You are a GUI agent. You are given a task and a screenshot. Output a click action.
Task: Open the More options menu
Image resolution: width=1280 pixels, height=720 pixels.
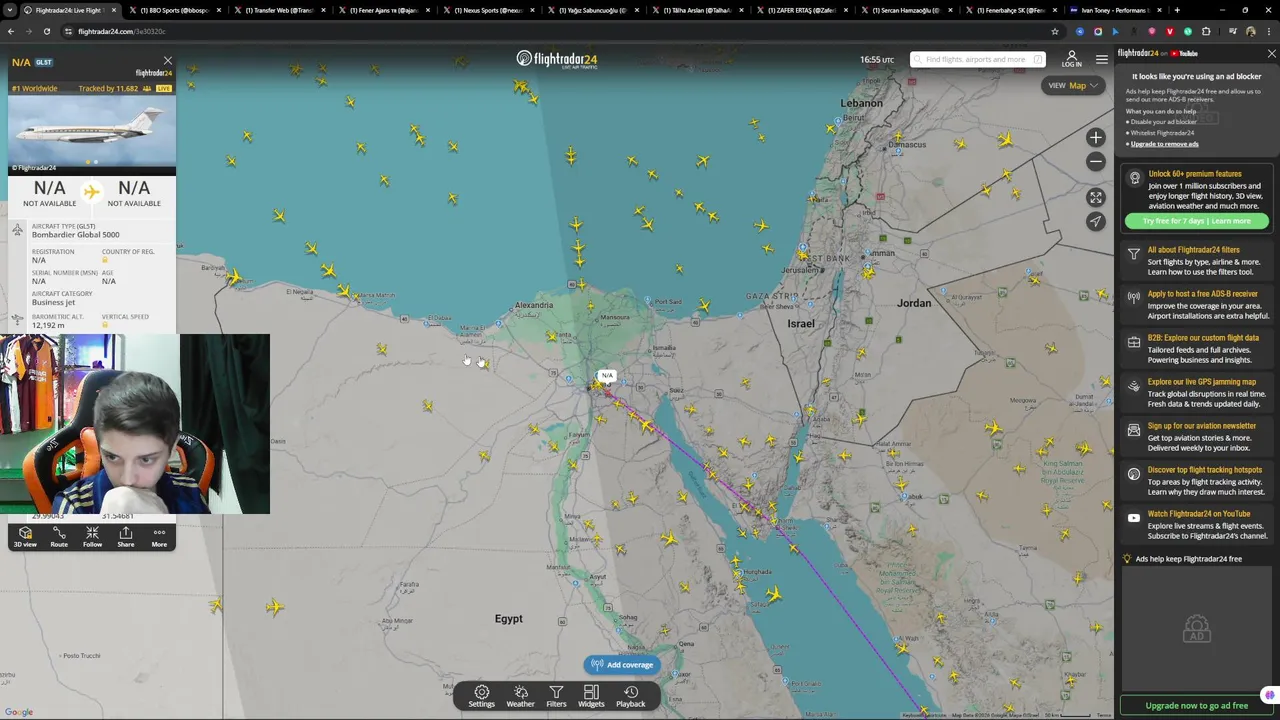pos(159,537)
